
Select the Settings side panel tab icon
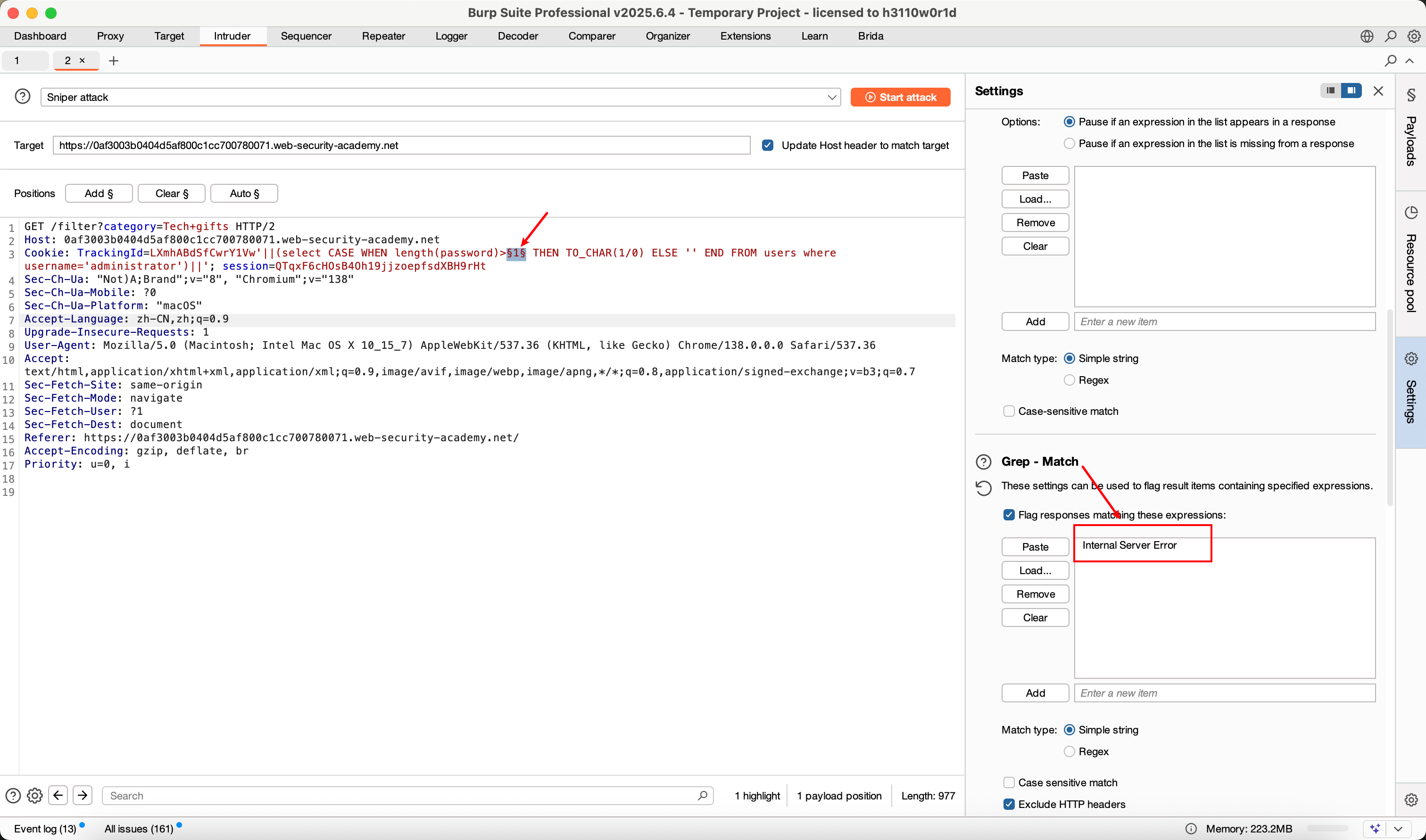tap(1411, 359)
